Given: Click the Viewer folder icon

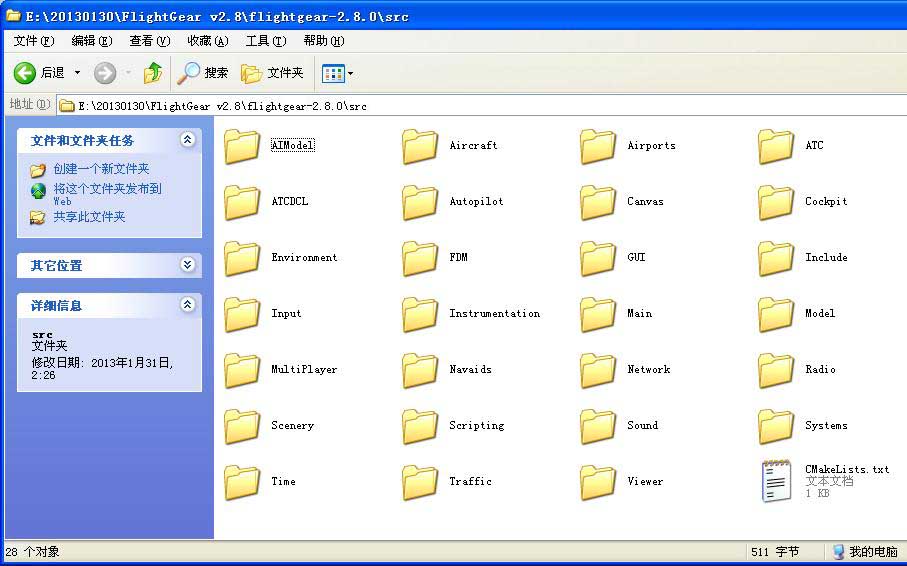Looking at the screenshot, I should point(598,483).
